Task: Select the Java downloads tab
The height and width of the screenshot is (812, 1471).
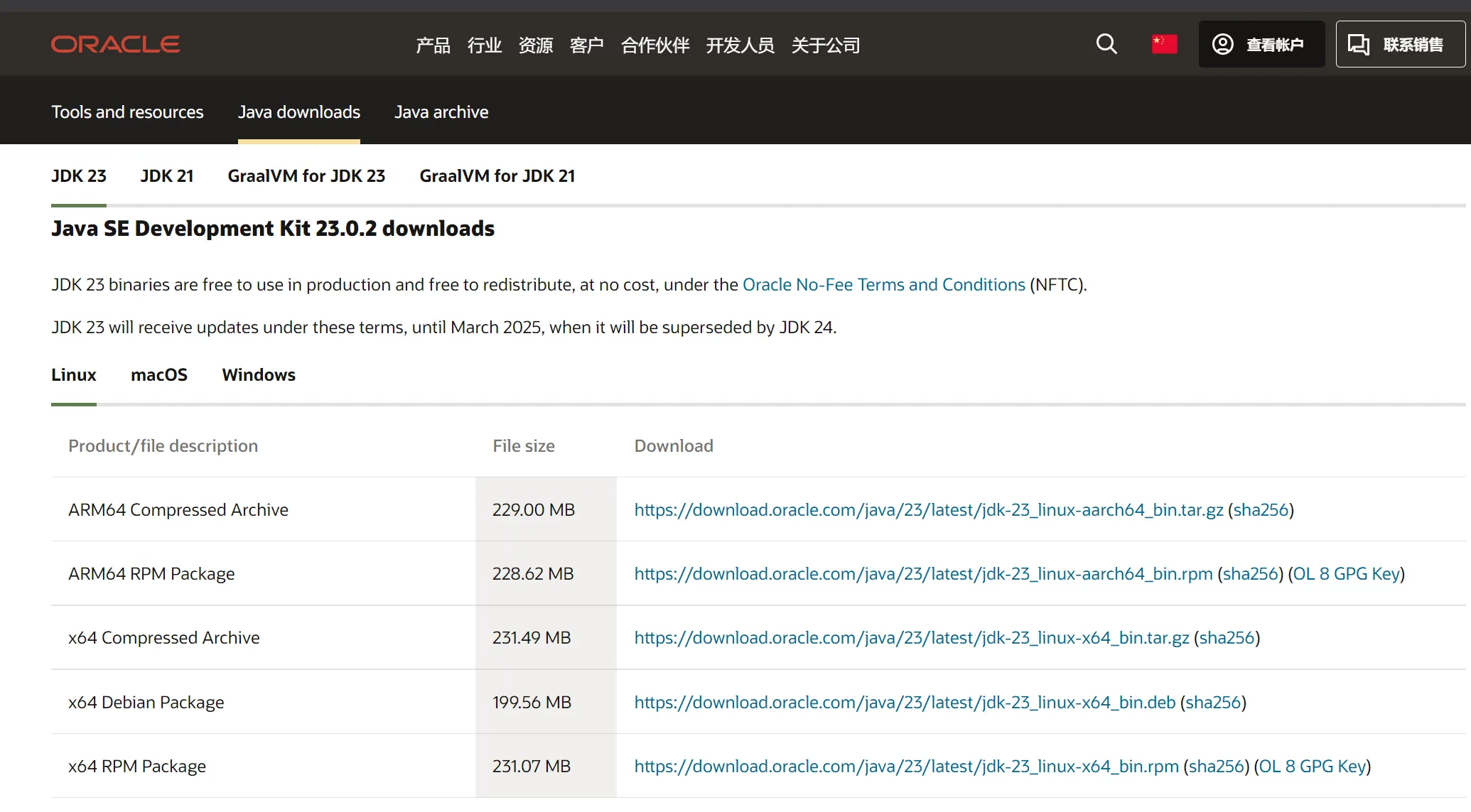Action: [299, 112]
